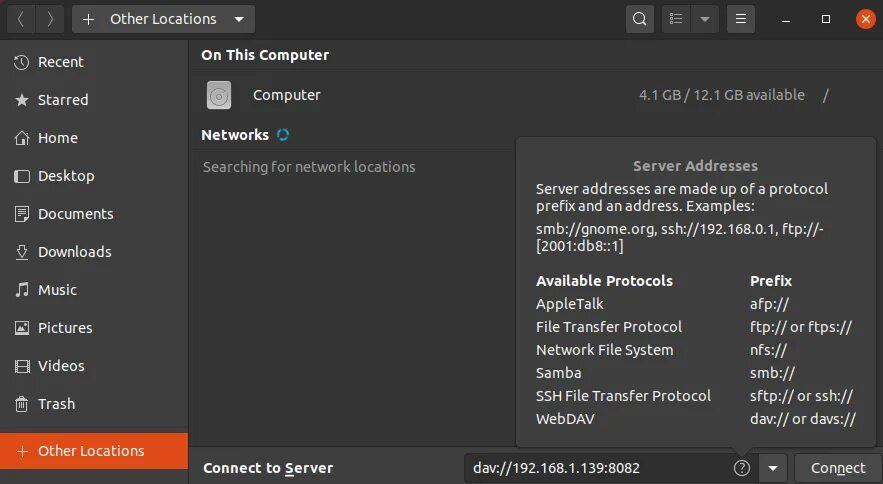Open recent servers dropdown arrow

tap(773, 468)
